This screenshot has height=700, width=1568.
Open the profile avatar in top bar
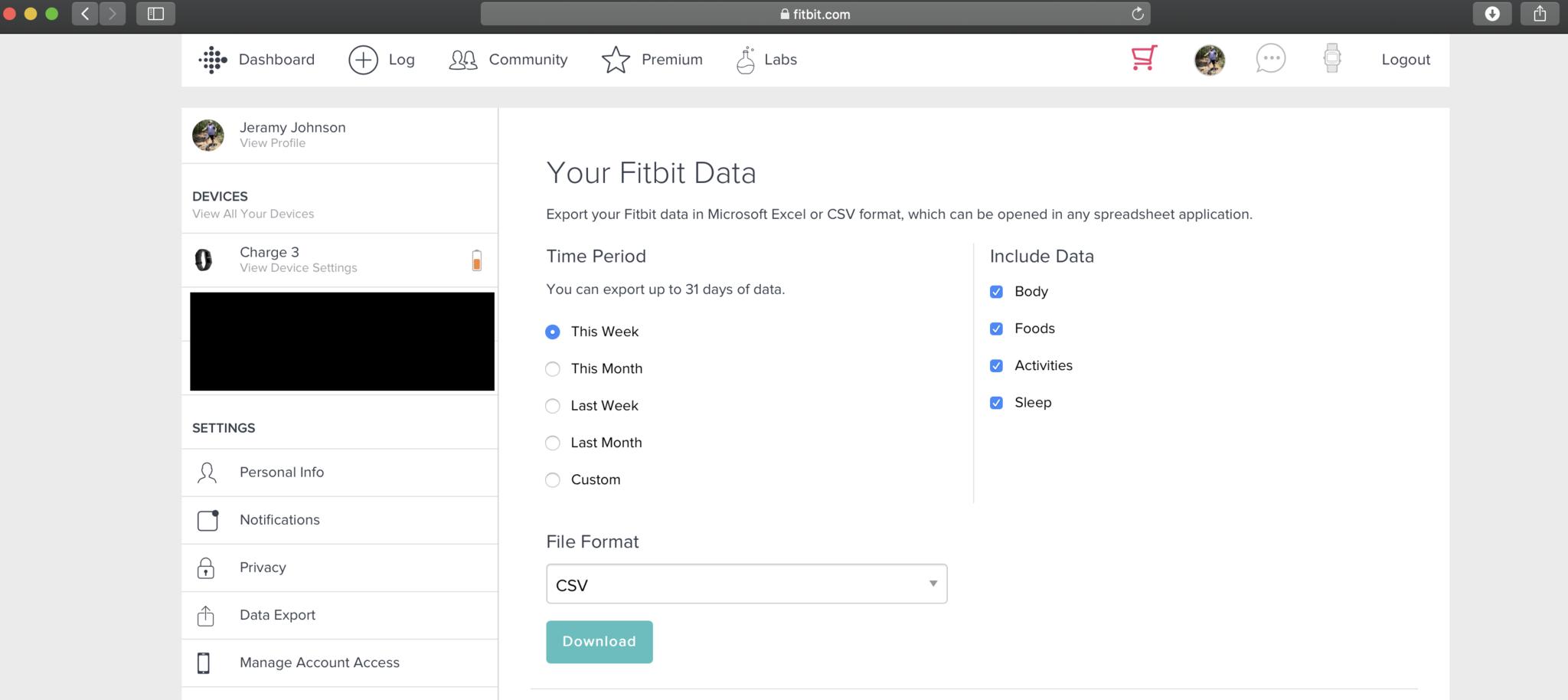coord(1210,60)
